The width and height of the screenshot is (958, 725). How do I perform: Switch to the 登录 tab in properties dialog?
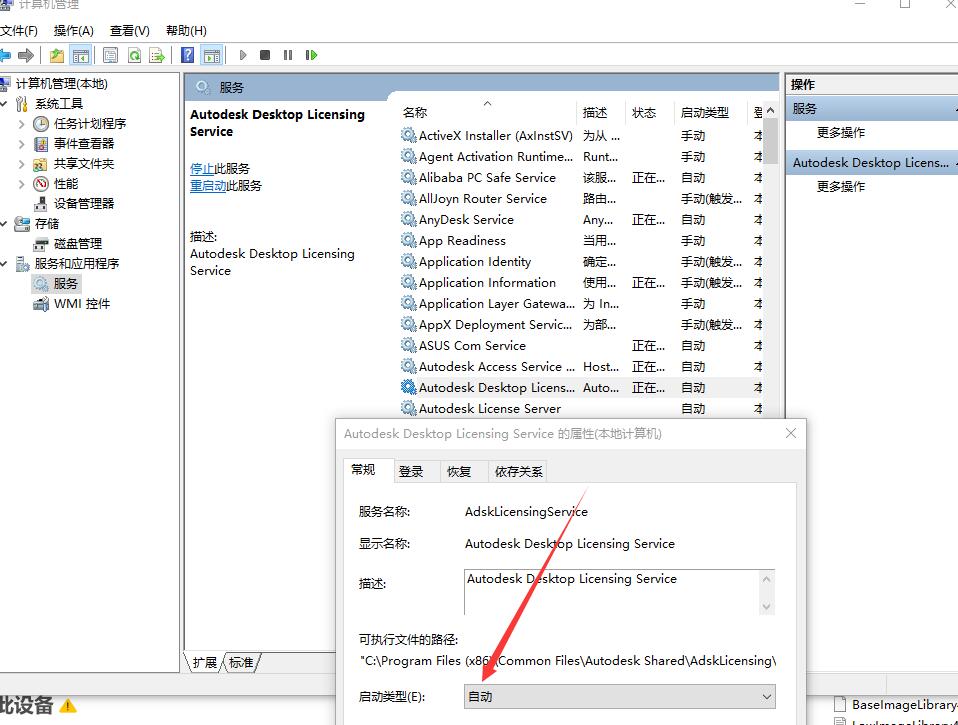(x=411, y=472)
